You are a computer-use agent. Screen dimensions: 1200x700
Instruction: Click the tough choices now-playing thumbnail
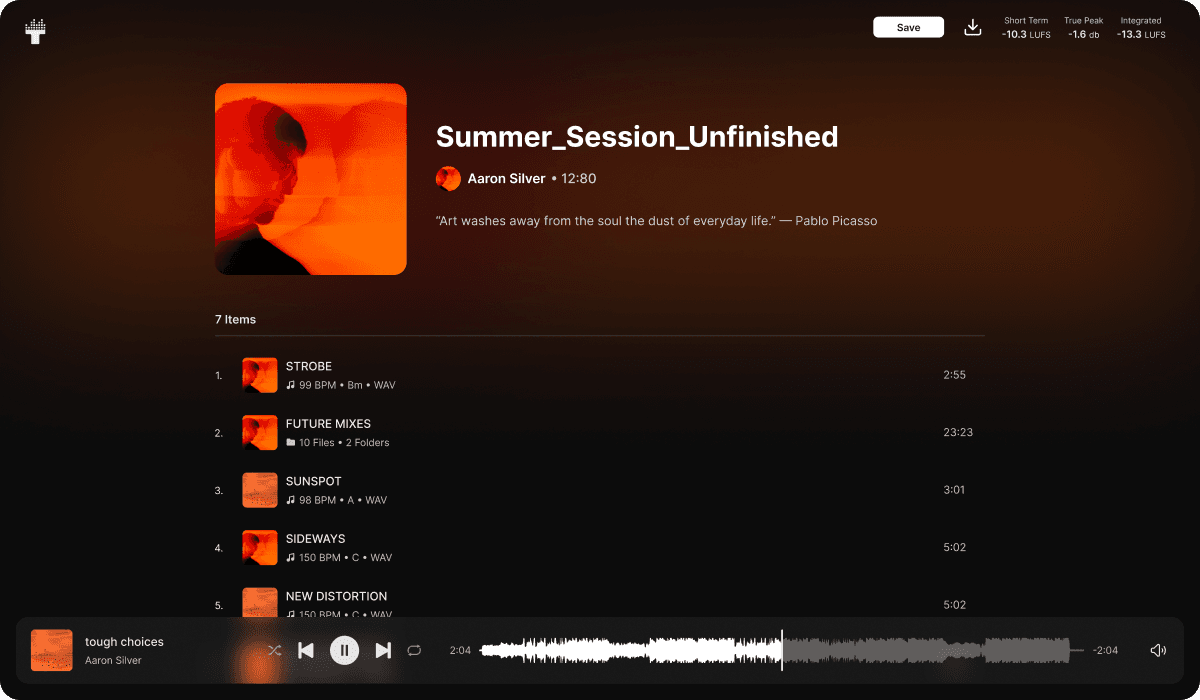tap(52, 650)
